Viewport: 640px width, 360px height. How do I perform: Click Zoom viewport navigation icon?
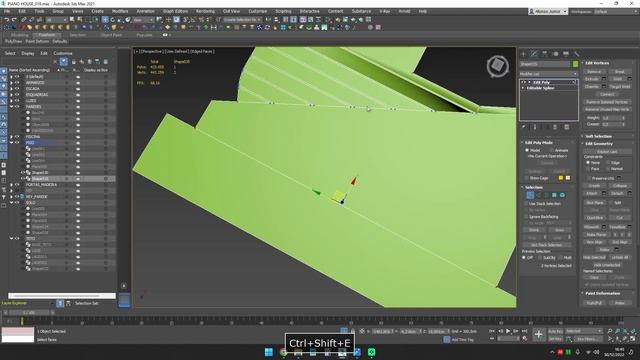[609, 331]
